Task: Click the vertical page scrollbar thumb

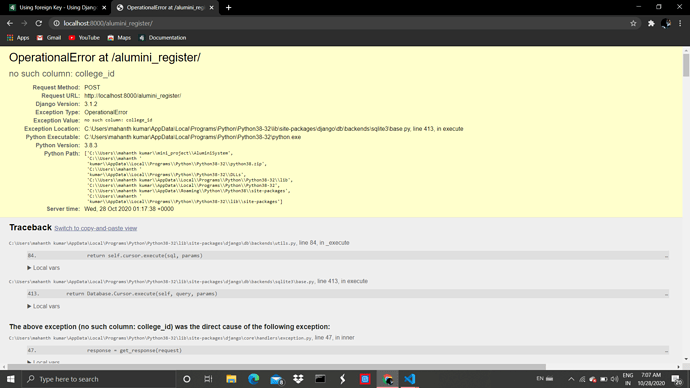Action: [x=686, y=65]
